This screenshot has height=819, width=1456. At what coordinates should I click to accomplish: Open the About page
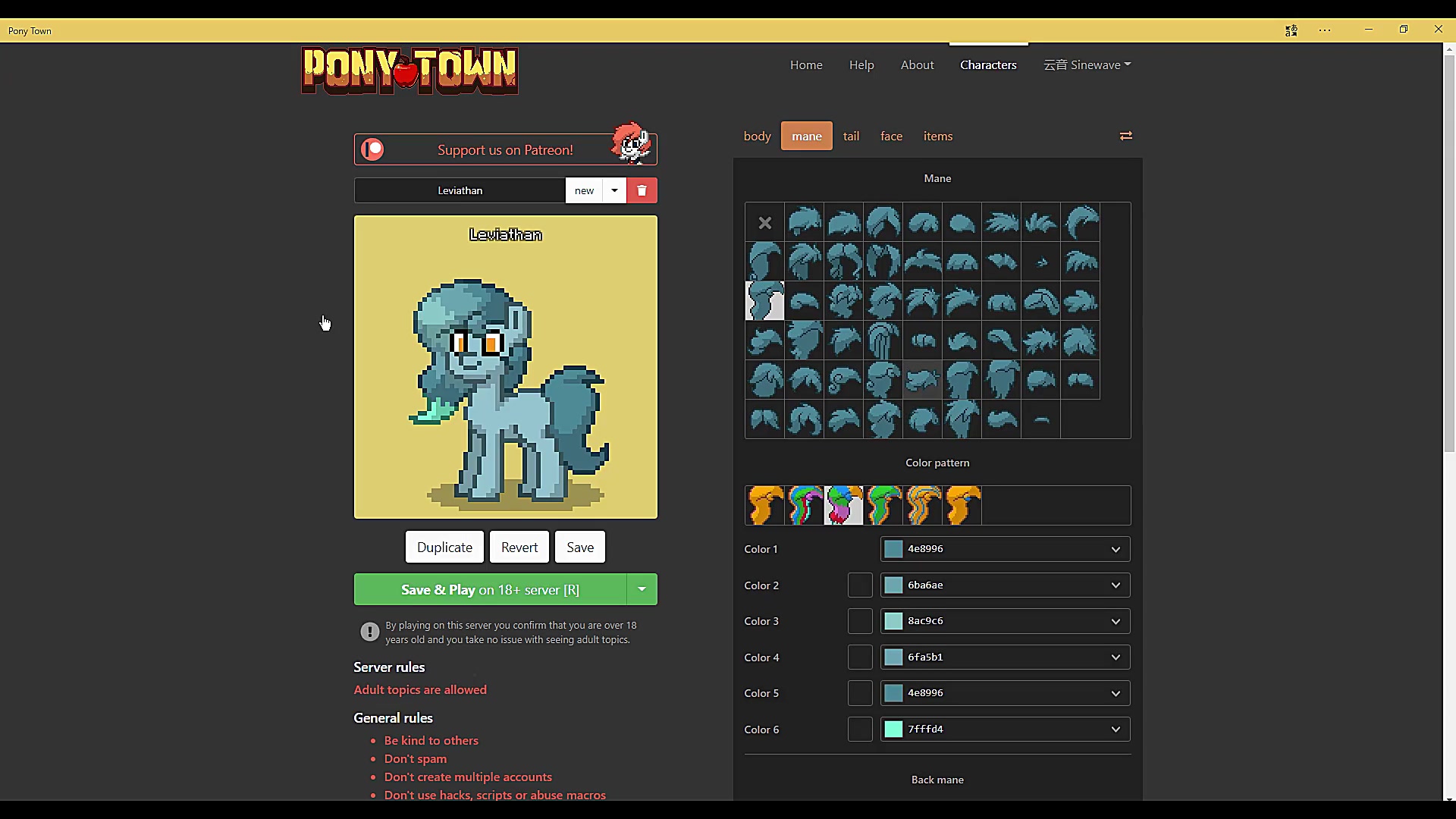[x=917, y=64]
